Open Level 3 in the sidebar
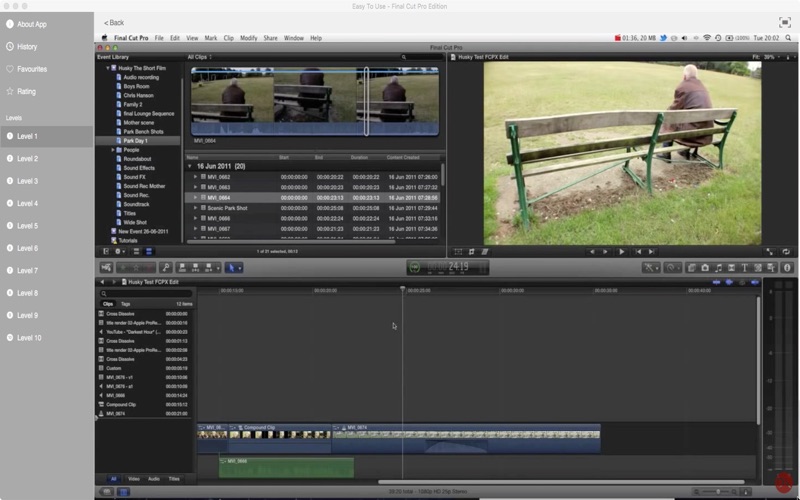 click(28, 181)
